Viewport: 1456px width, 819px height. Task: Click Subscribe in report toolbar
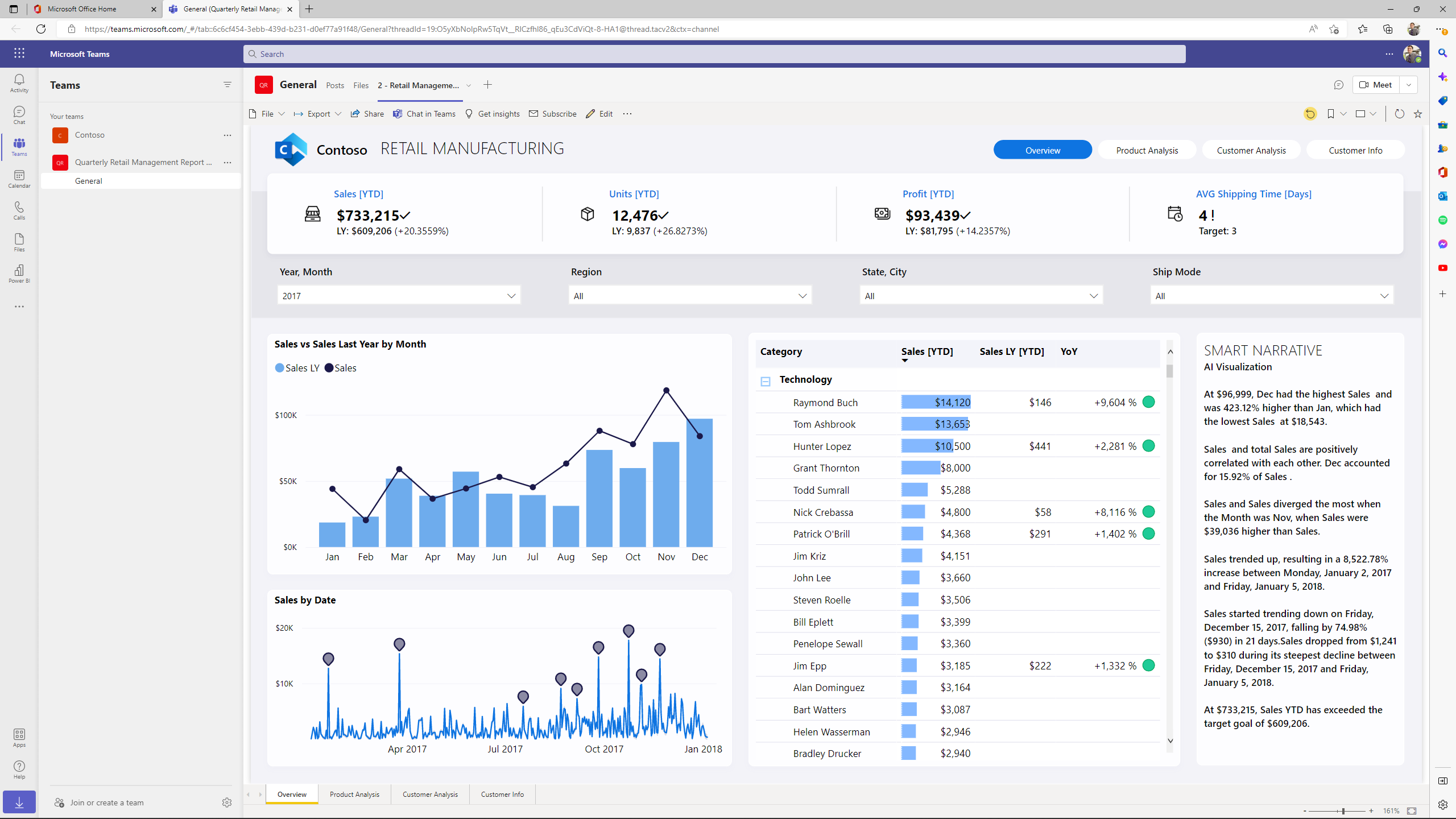552,114
